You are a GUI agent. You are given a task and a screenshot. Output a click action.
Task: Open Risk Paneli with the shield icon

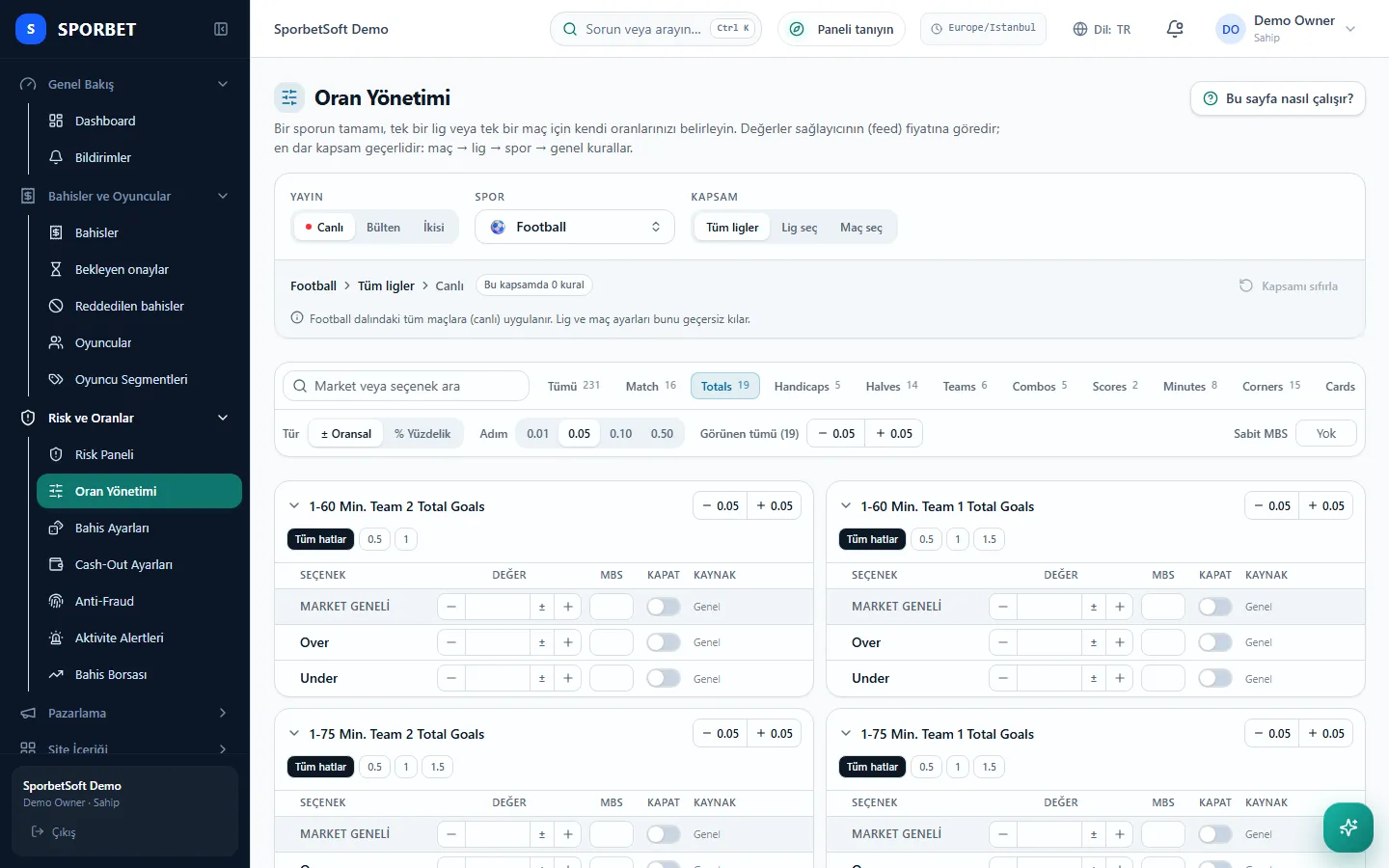click(139, 454)
